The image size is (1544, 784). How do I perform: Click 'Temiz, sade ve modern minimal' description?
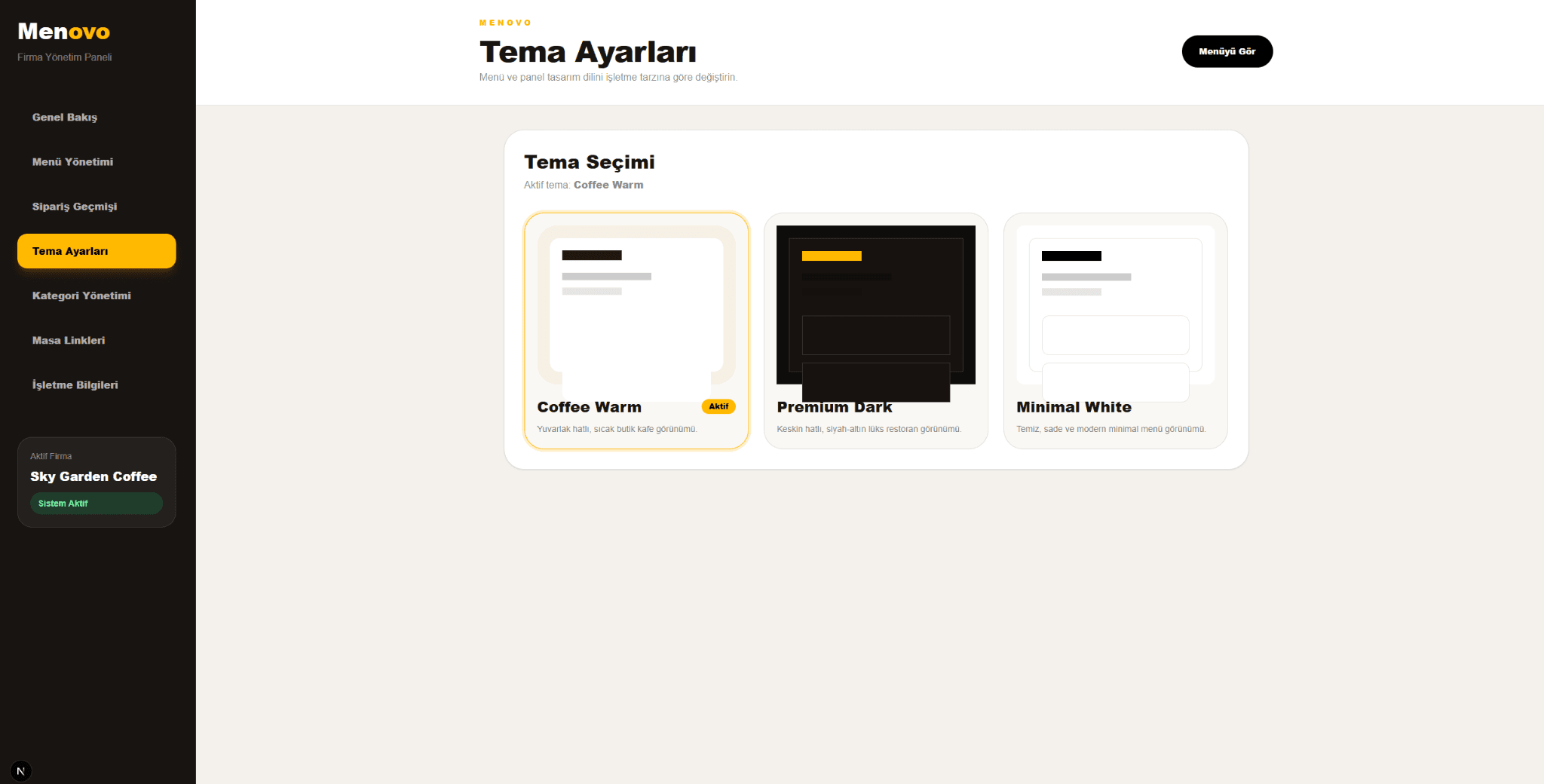[1111, 429]
